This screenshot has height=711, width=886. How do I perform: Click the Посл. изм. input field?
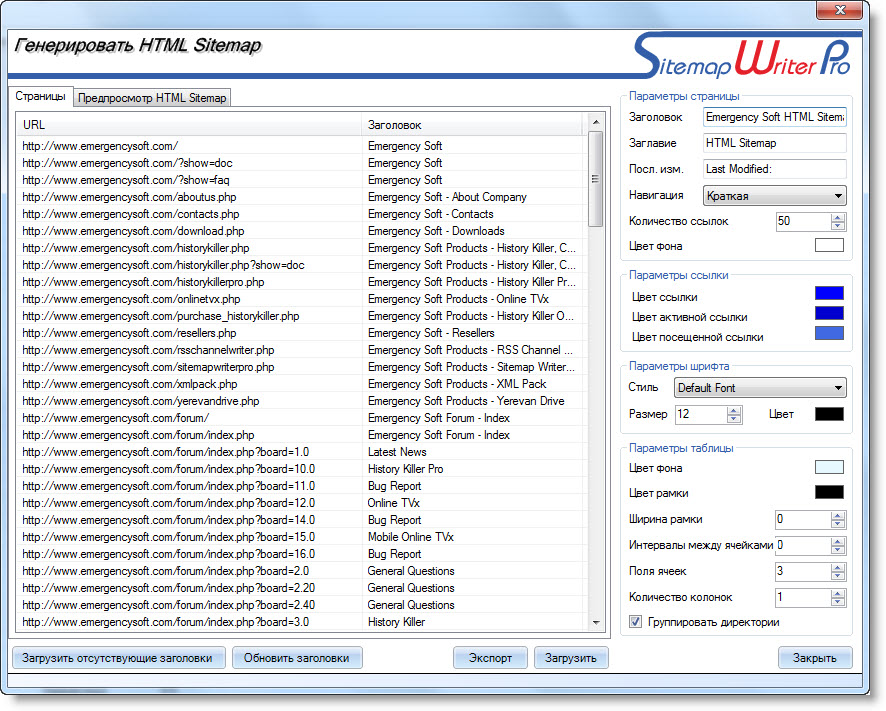point(775,169)
